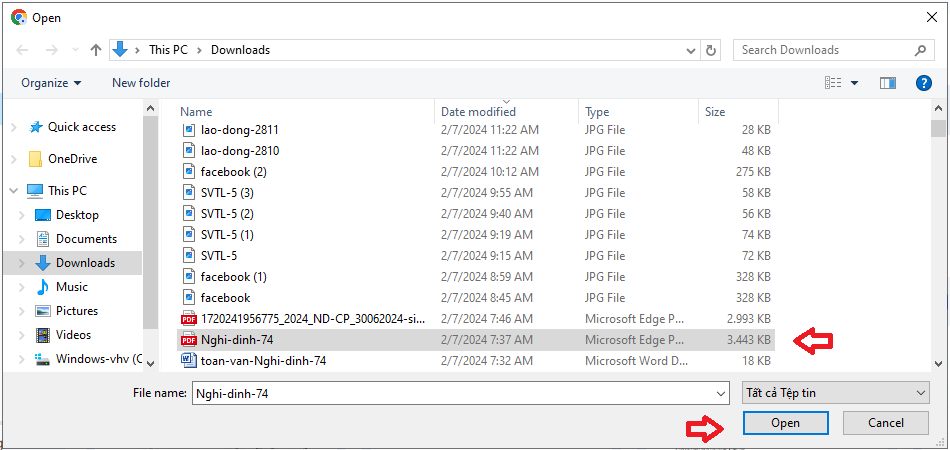The width and height of the screenshot is (950, 450).
Task: Click the search magnifier icon
Action: tap(920, 50)
